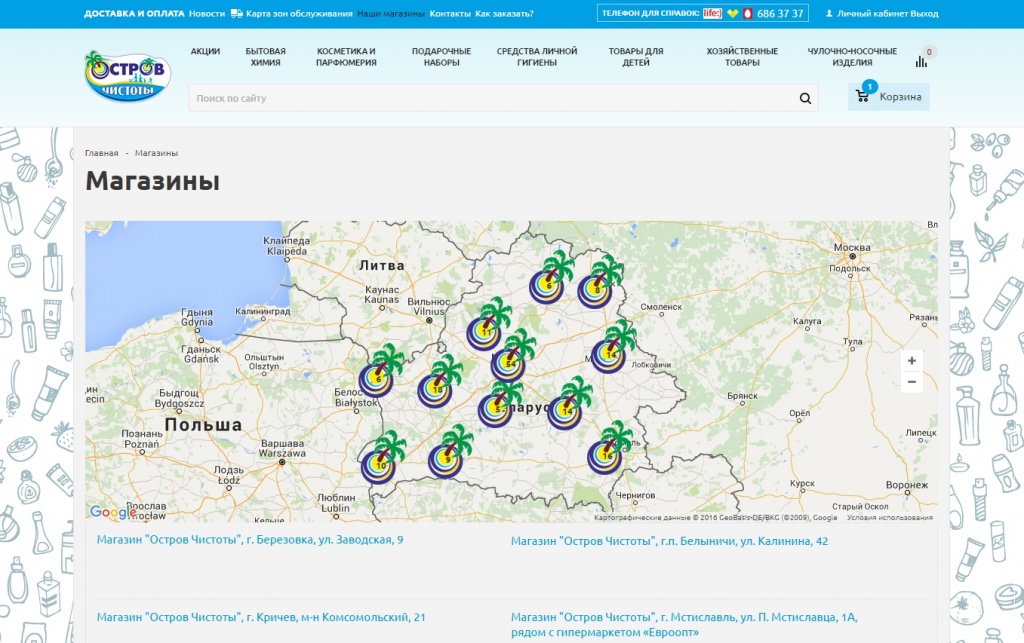Click the Калининград label on the map
Image resolution: width=1024 pixels, height=643 pixels.
click(x=263, y=311)
